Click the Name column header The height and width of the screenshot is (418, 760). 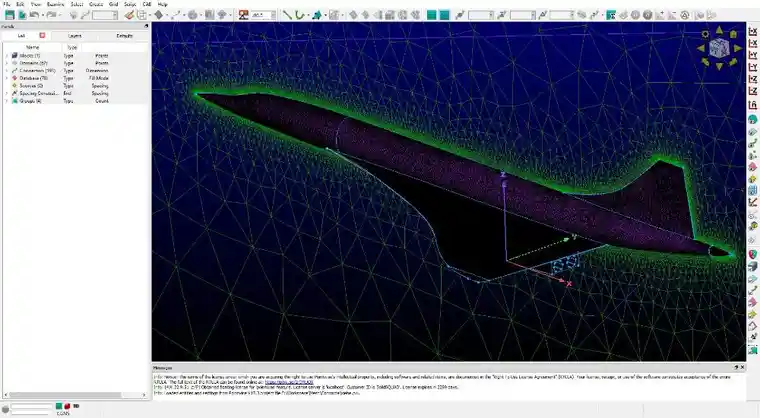(x=32, y=48)
